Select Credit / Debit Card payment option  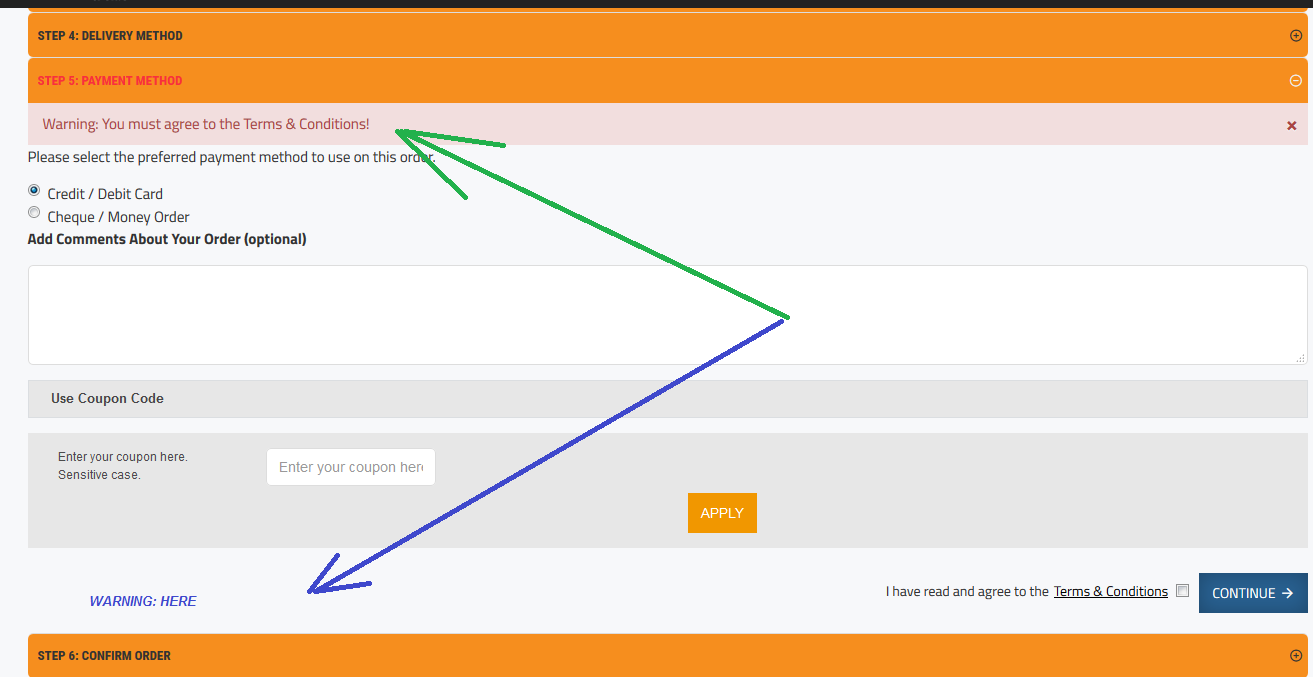click(35, 190)
